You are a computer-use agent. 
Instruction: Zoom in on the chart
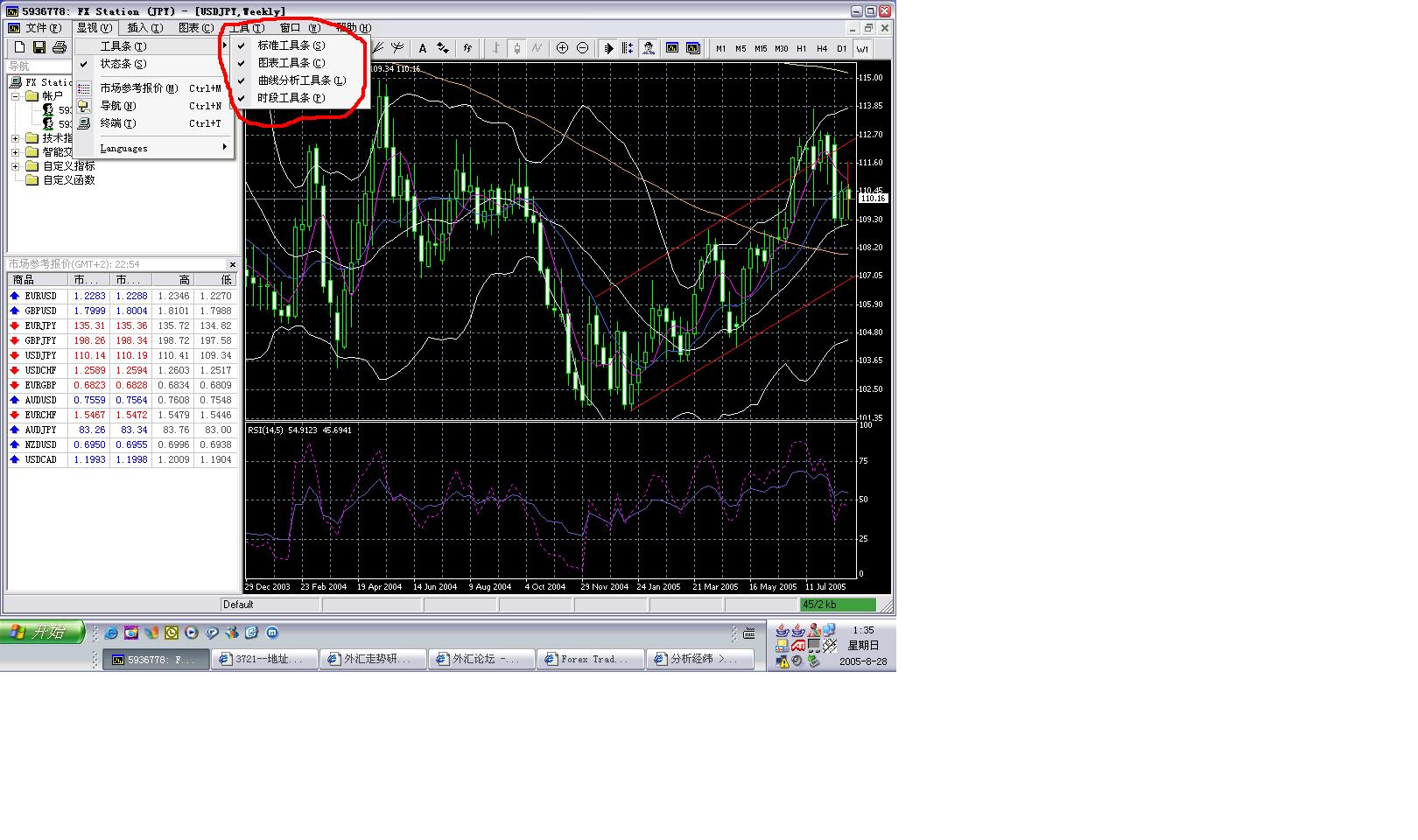(x=562, y=48)
